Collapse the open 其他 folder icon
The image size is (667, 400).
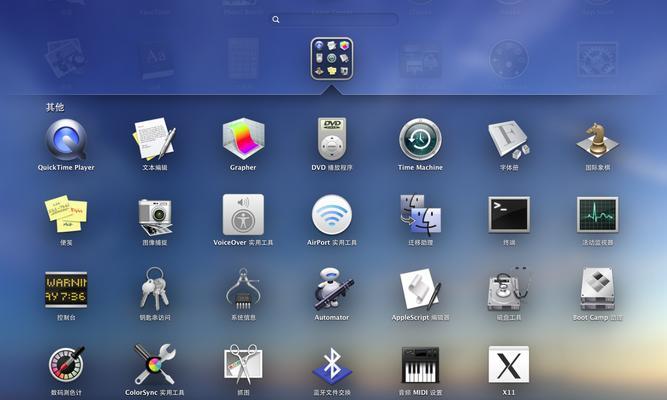click(332, 59)
